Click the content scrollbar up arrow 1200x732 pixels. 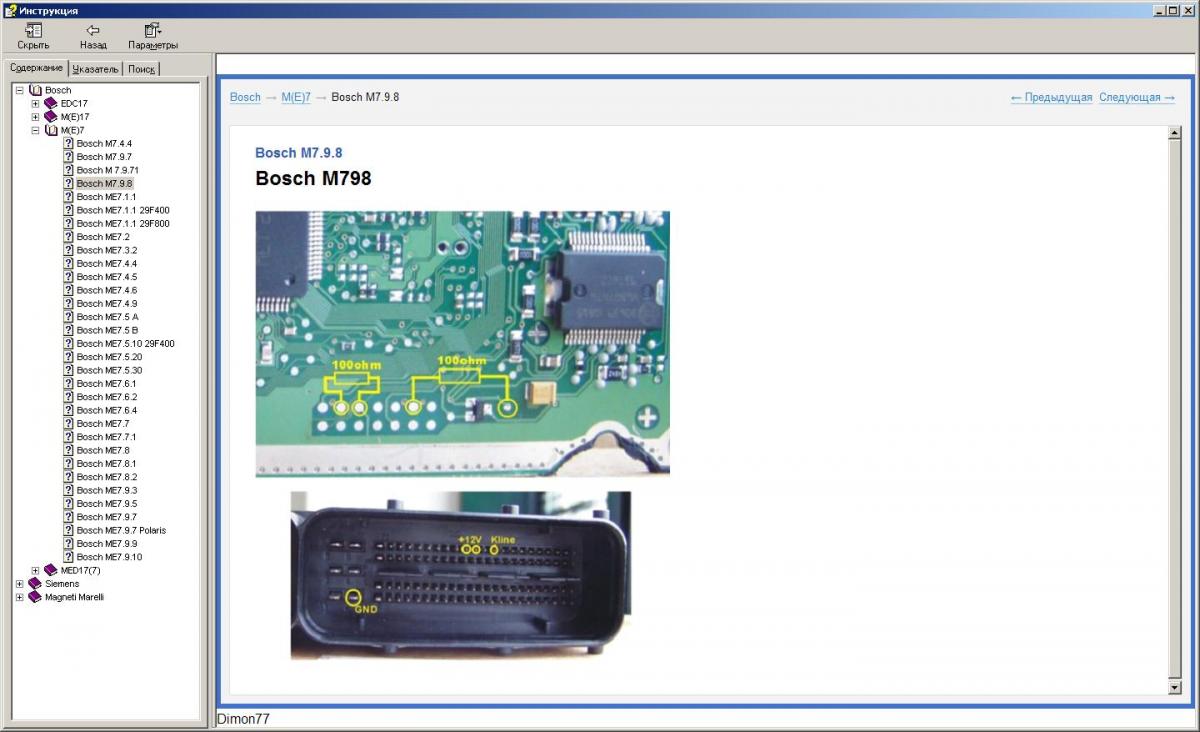click(x=1175, y=133)
